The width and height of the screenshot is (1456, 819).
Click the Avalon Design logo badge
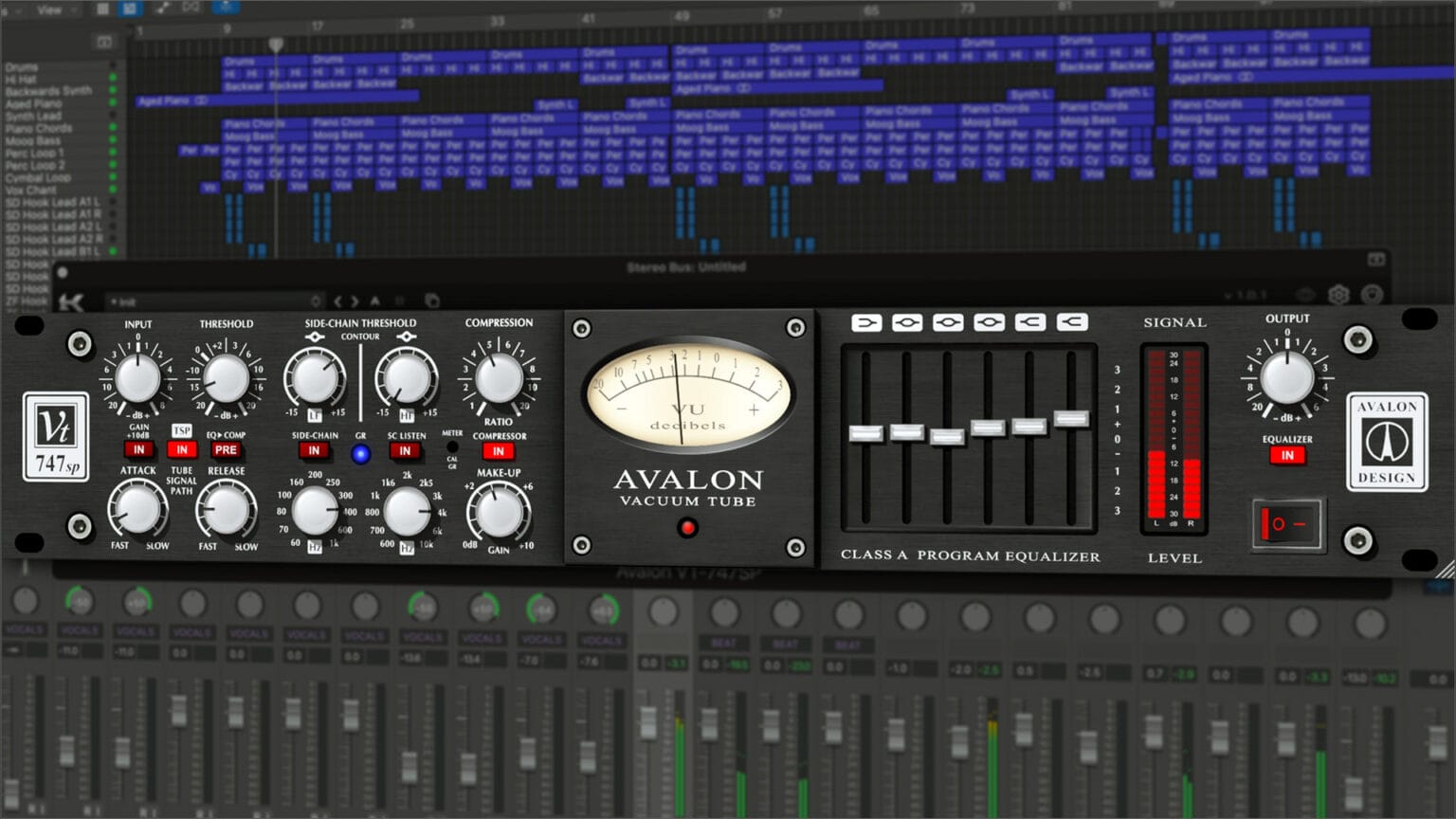tap(1386, 441)
